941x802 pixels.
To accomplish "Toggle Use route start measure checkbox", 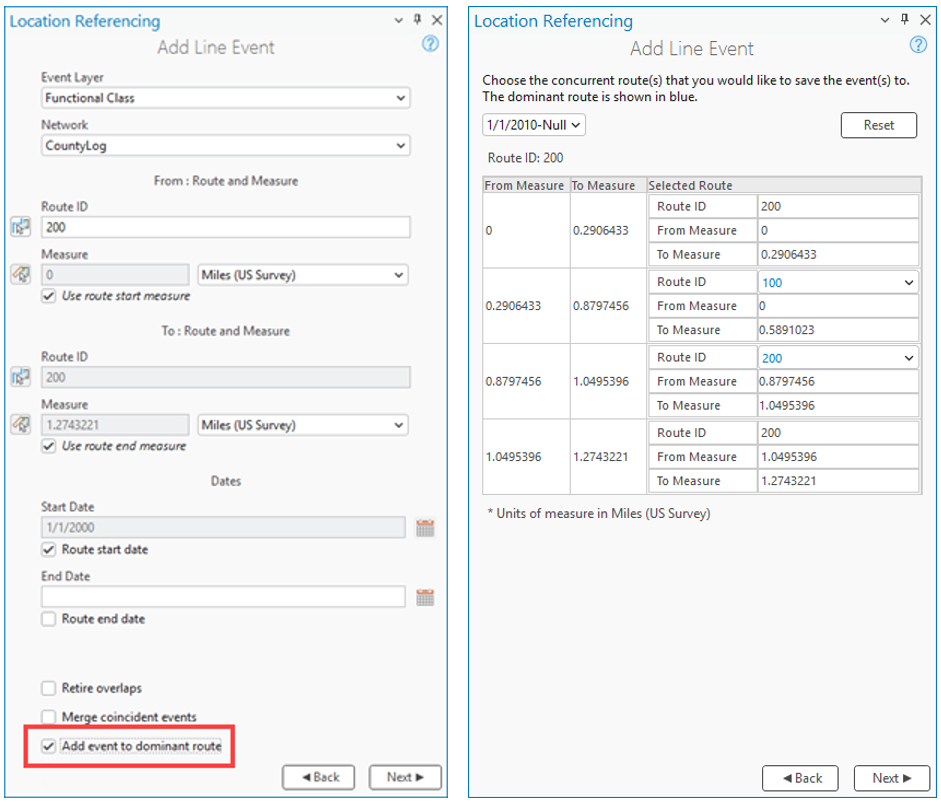I will point(49,296).
